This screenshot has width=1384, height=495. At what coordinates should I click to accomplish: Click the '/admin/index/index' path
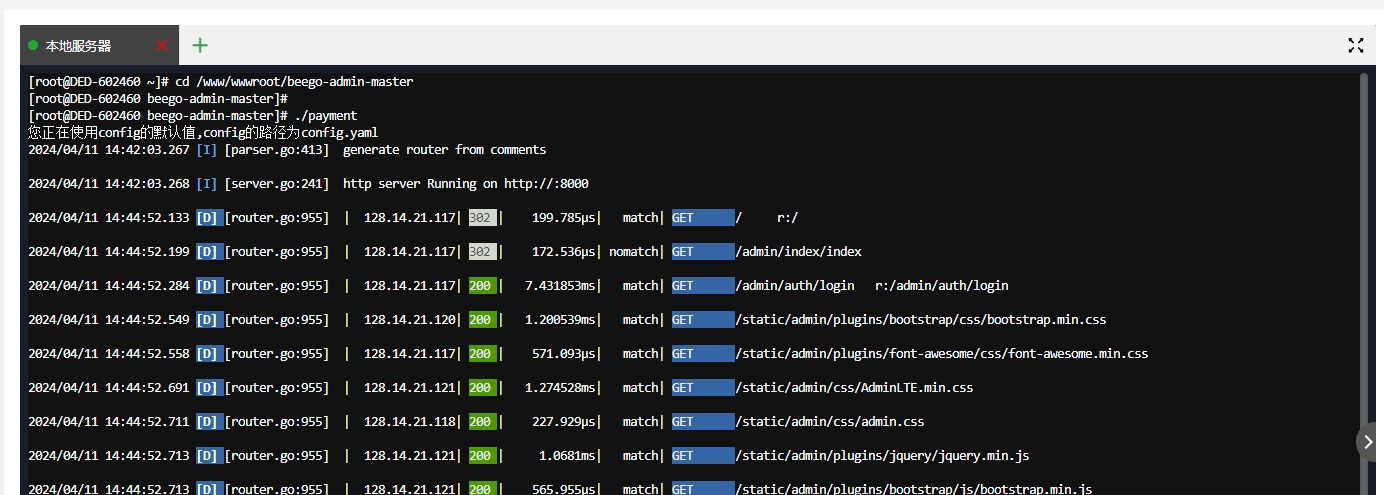click(798, 252)
